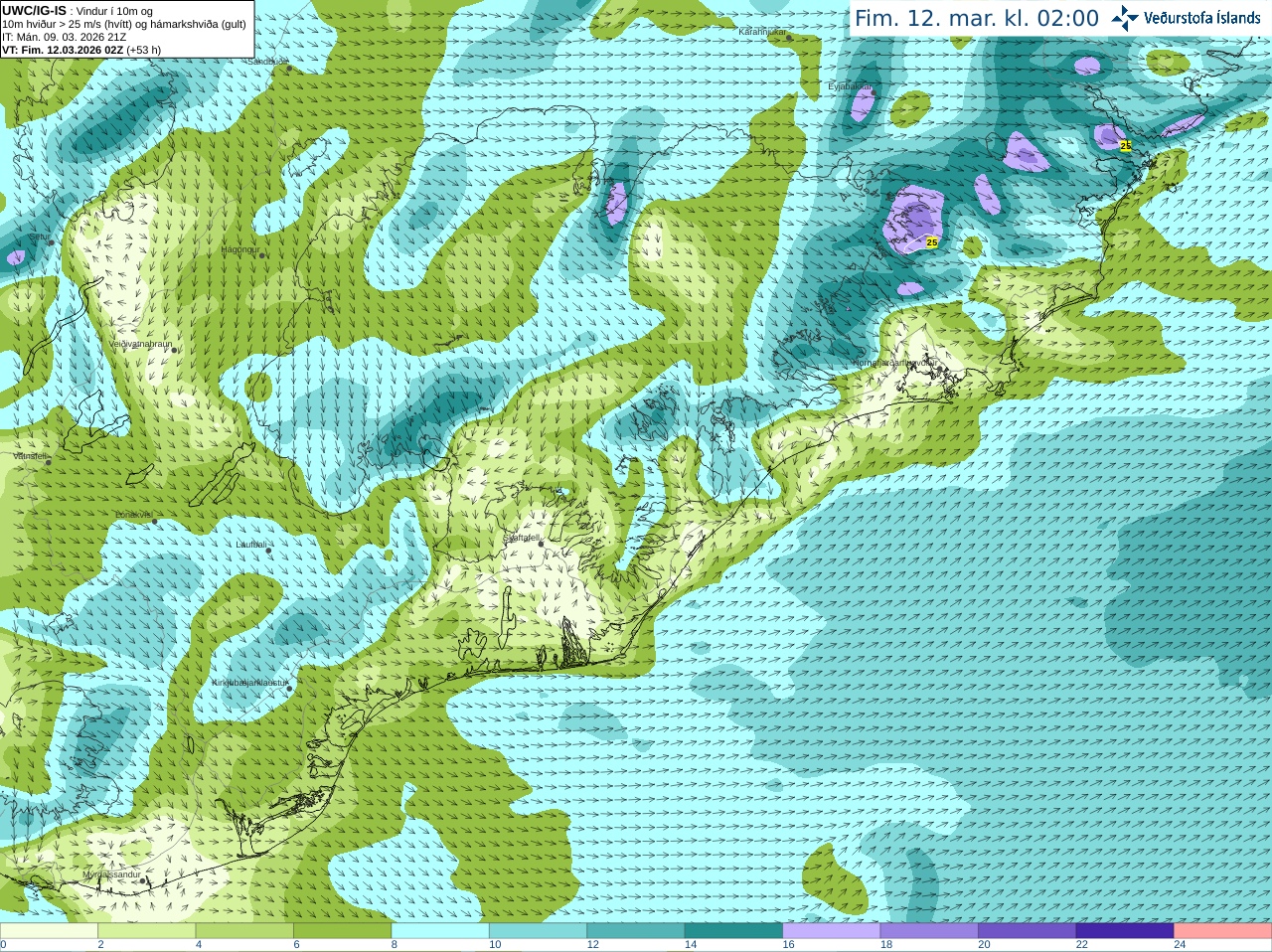
Task: Select the Vatnsfell station marker
Action: pyautogui.click(x=48, y=462)
